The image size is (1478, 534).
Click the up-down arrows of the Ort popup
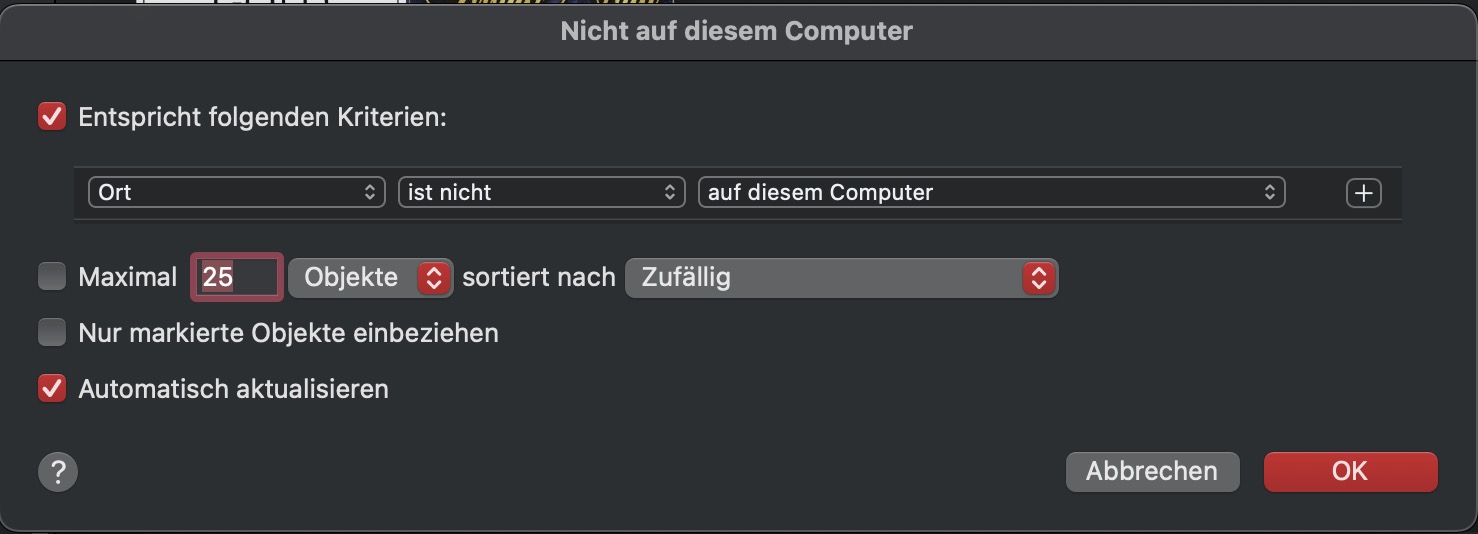pyautogui.click(x=369, y=192)
